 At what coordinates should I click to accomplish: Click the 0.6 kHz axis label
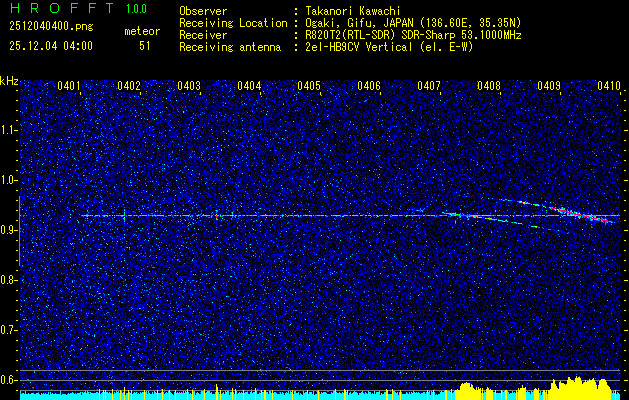click(7, 380)
